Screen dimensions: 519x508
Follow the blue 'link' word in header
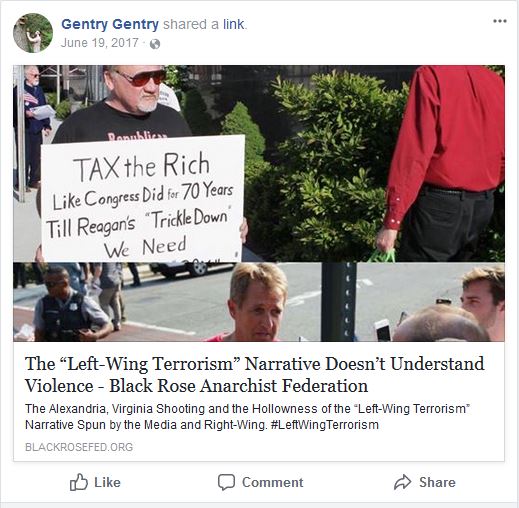point(234,24)
